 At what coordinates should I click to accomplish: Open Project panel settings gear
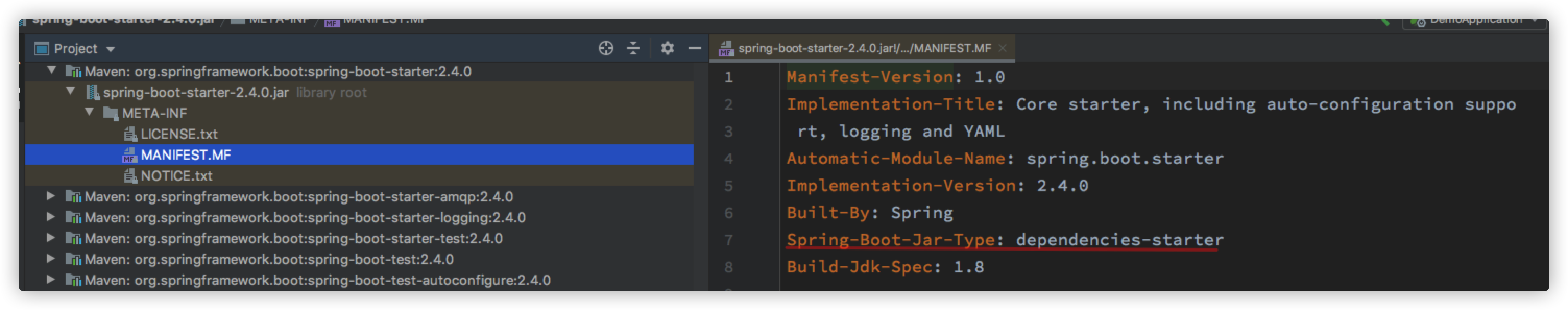[x=667, y=48]
